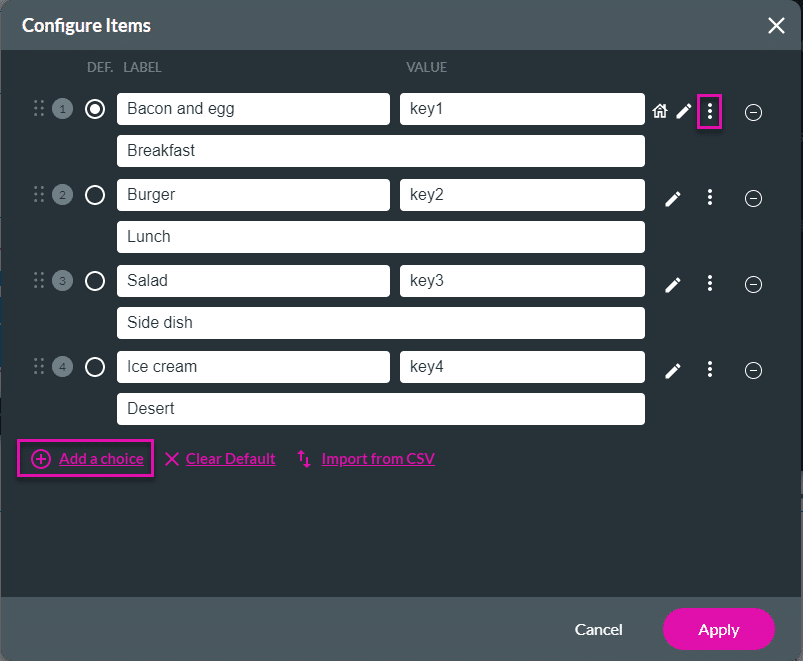Open the three-dot menu on the Ice cream row
This screenshot has width=803, height=661.
709,369
